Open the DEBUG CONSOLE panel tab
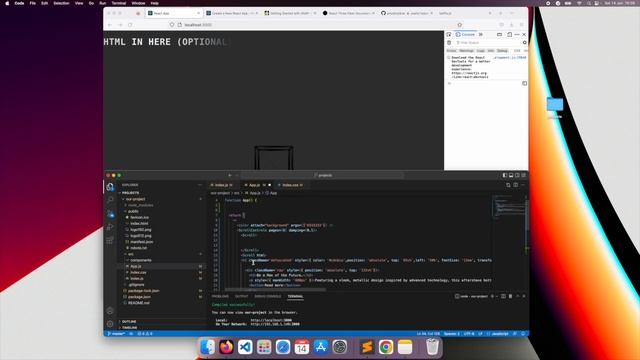Viewport: 640px width, 360px height. (268, 296)
